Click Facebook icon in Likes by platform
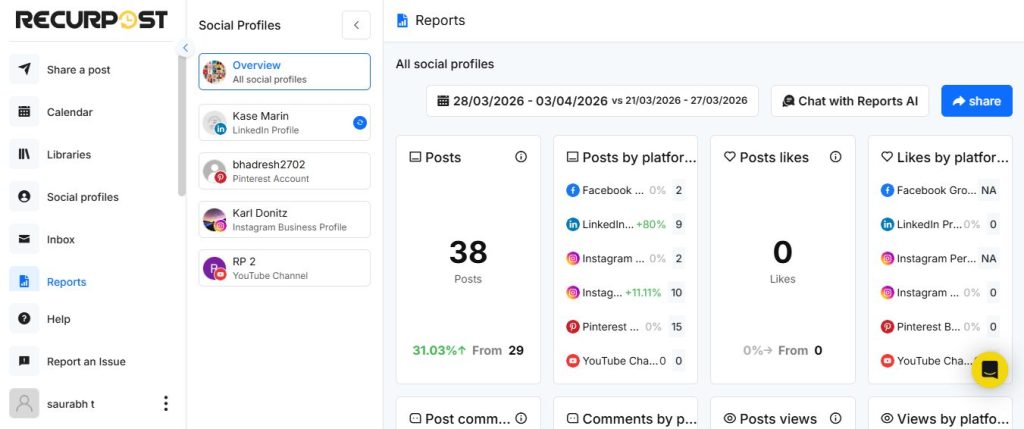 887,190
